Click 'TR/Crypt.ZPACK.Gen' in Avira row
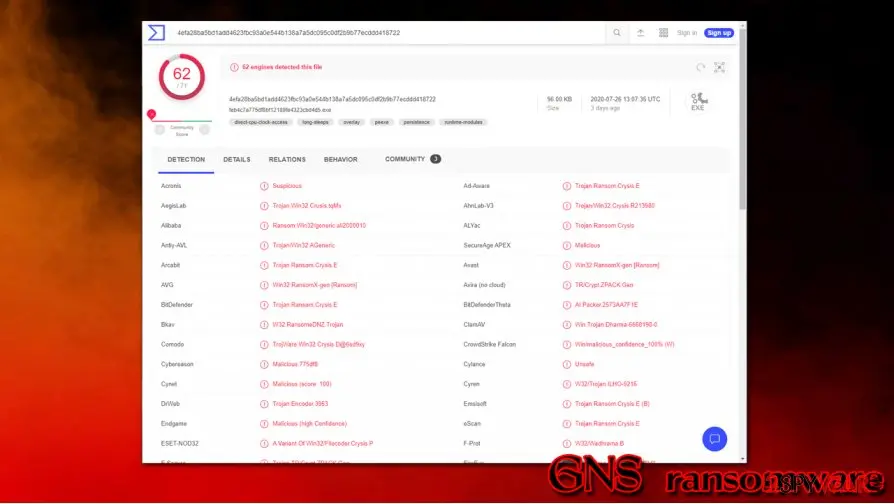 pyautogui.click(x=604, y=285)
